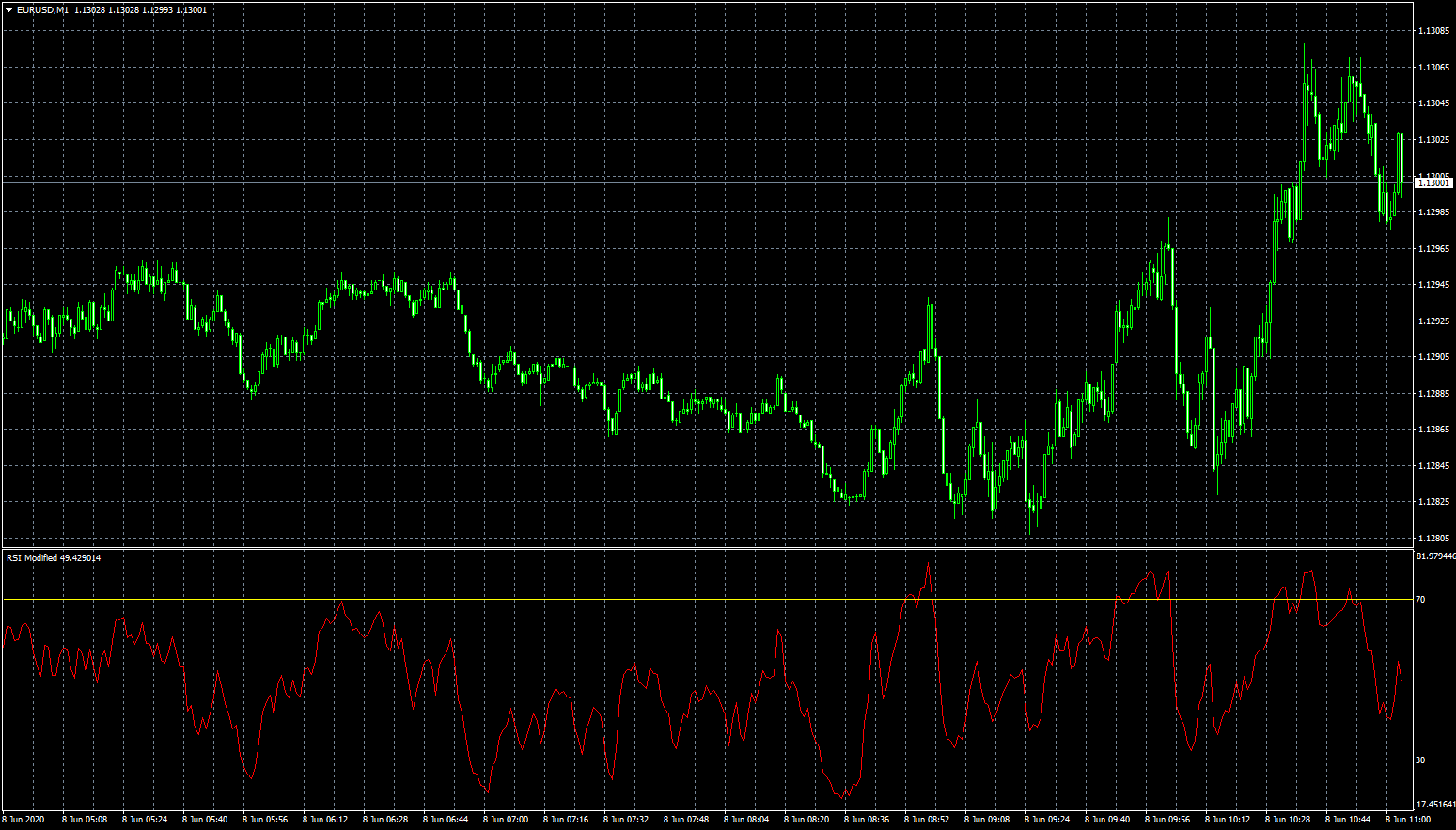Image resolution: width=1456 pixels, height=830 pixels.
Task: Click the 1.12925 price axis label
Action: pyautogui.click(x=1433, y=321)
